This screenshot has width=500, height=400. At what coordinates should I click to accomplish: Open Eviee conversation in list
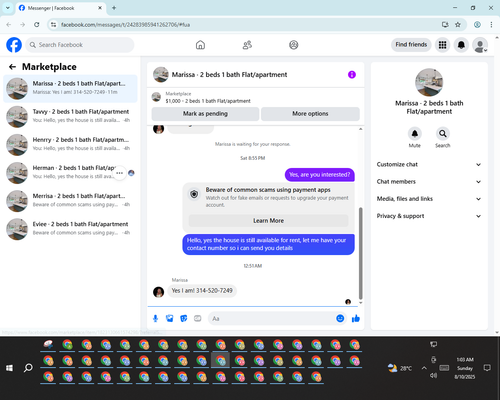(70, 229)
